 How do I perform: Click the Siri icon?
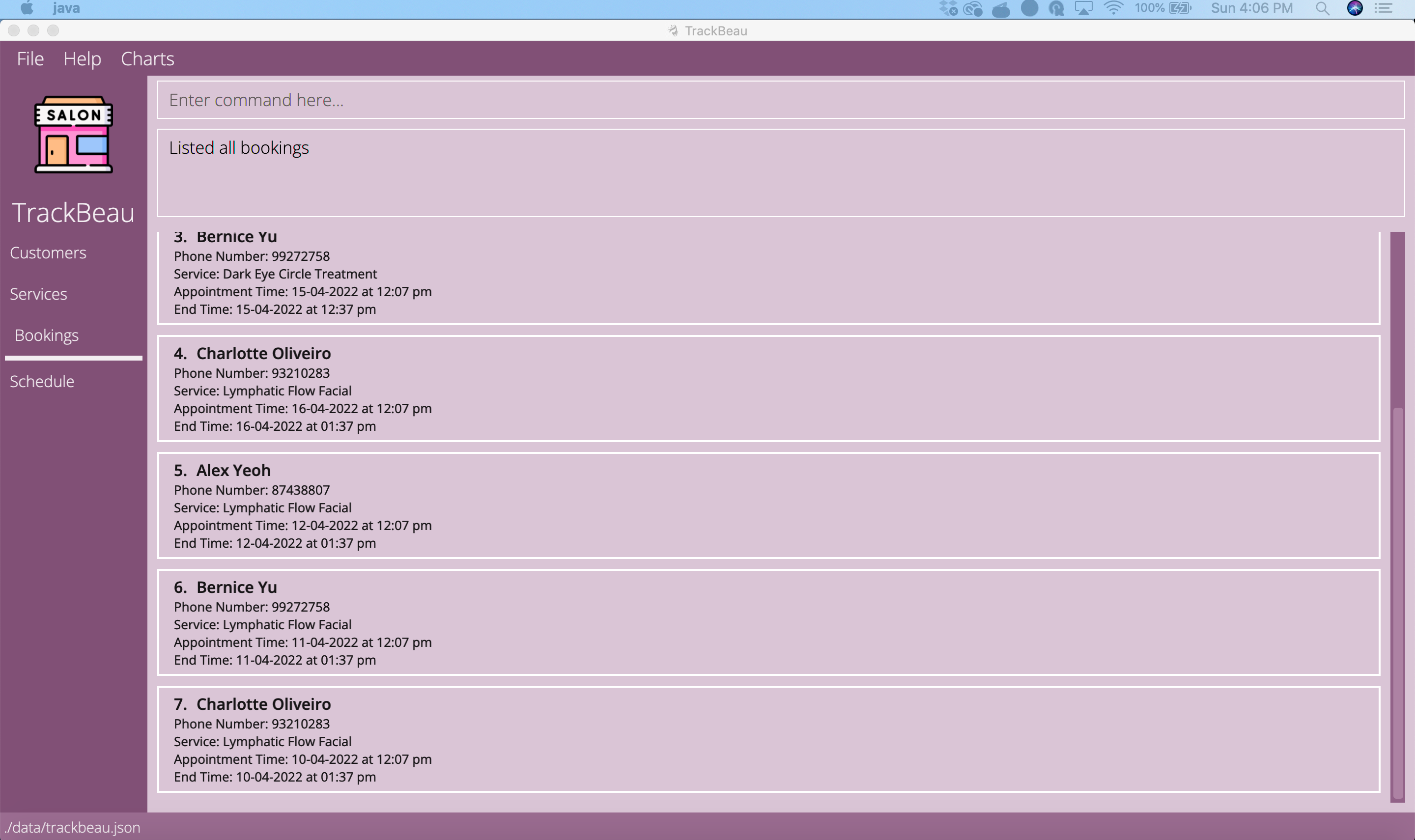1355,8
